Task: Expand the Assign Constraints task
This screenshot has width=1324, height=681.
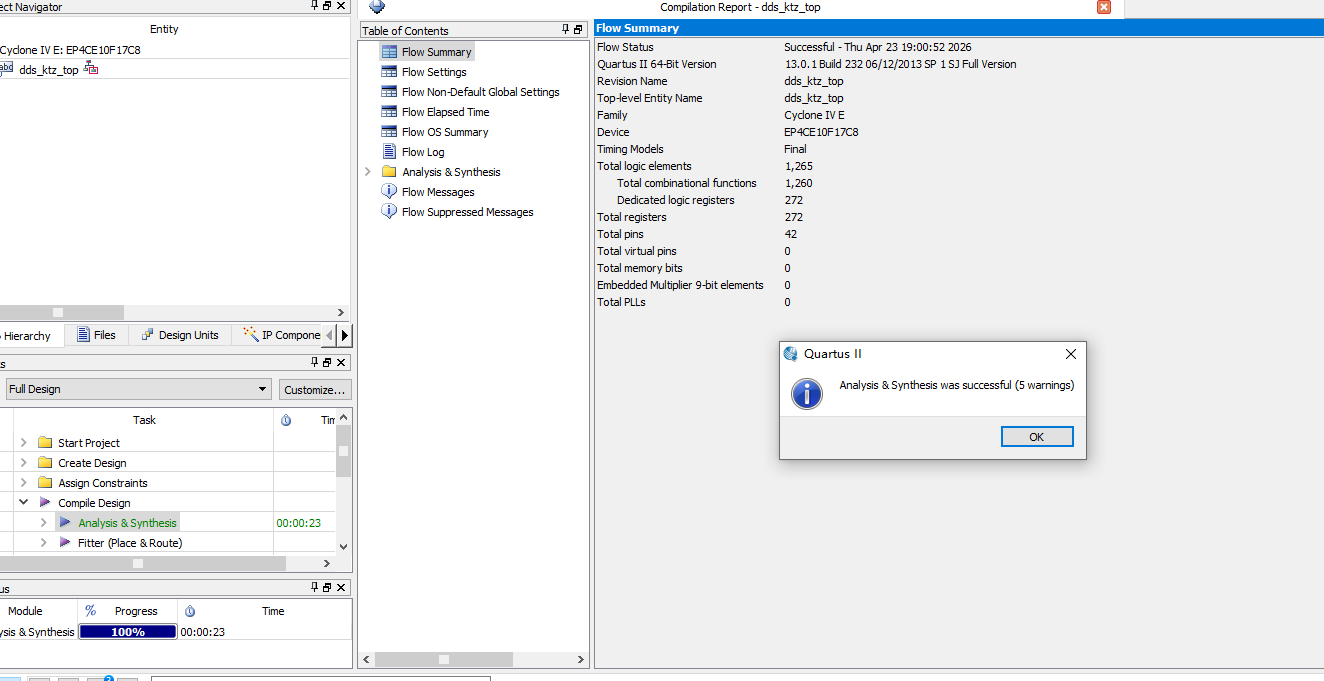Action: (x=24, y=483)
